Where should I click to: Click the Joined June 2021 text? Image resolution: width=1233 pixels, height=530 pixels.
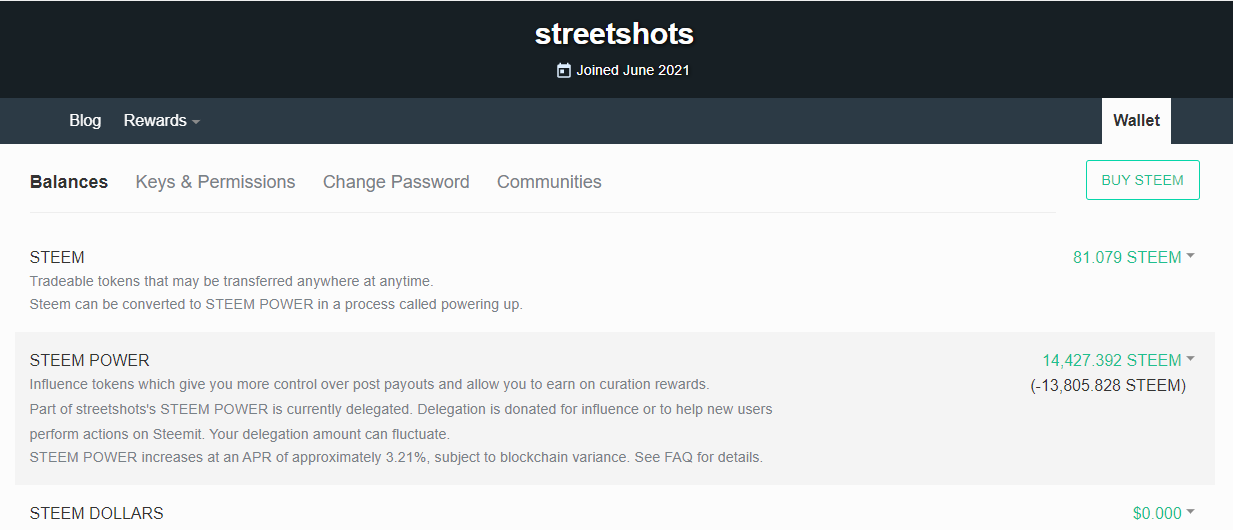click(633, 70)
